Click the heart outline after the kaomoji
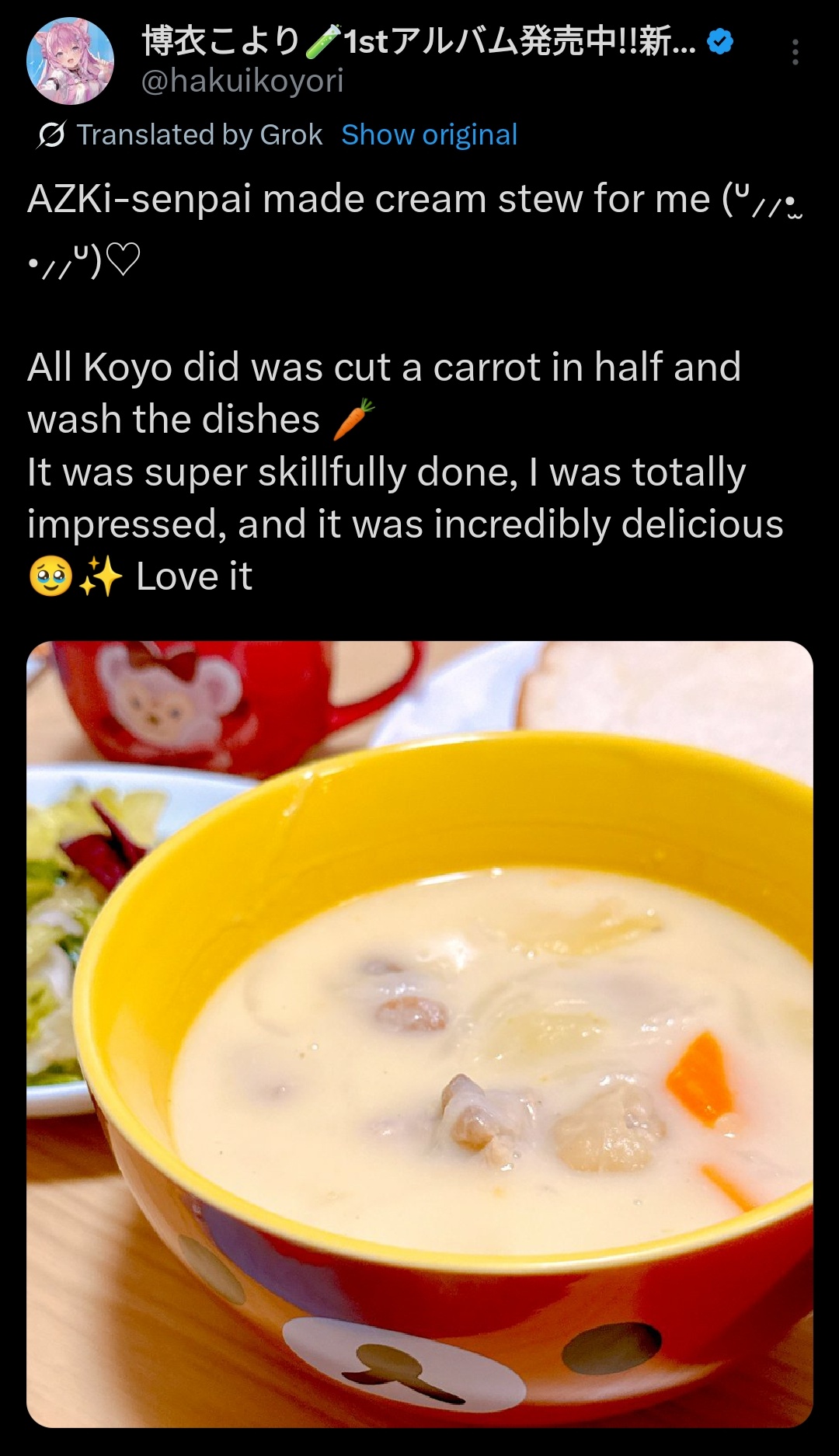 point(123,260)
